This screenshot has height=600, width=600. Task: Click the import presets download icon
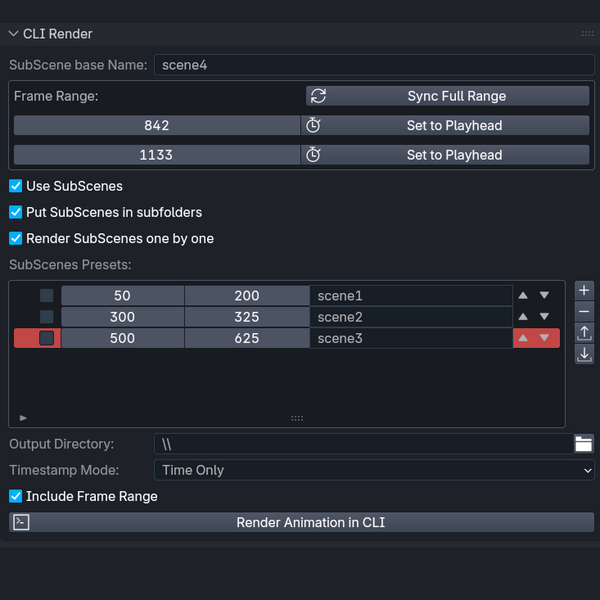coord(584,354)
